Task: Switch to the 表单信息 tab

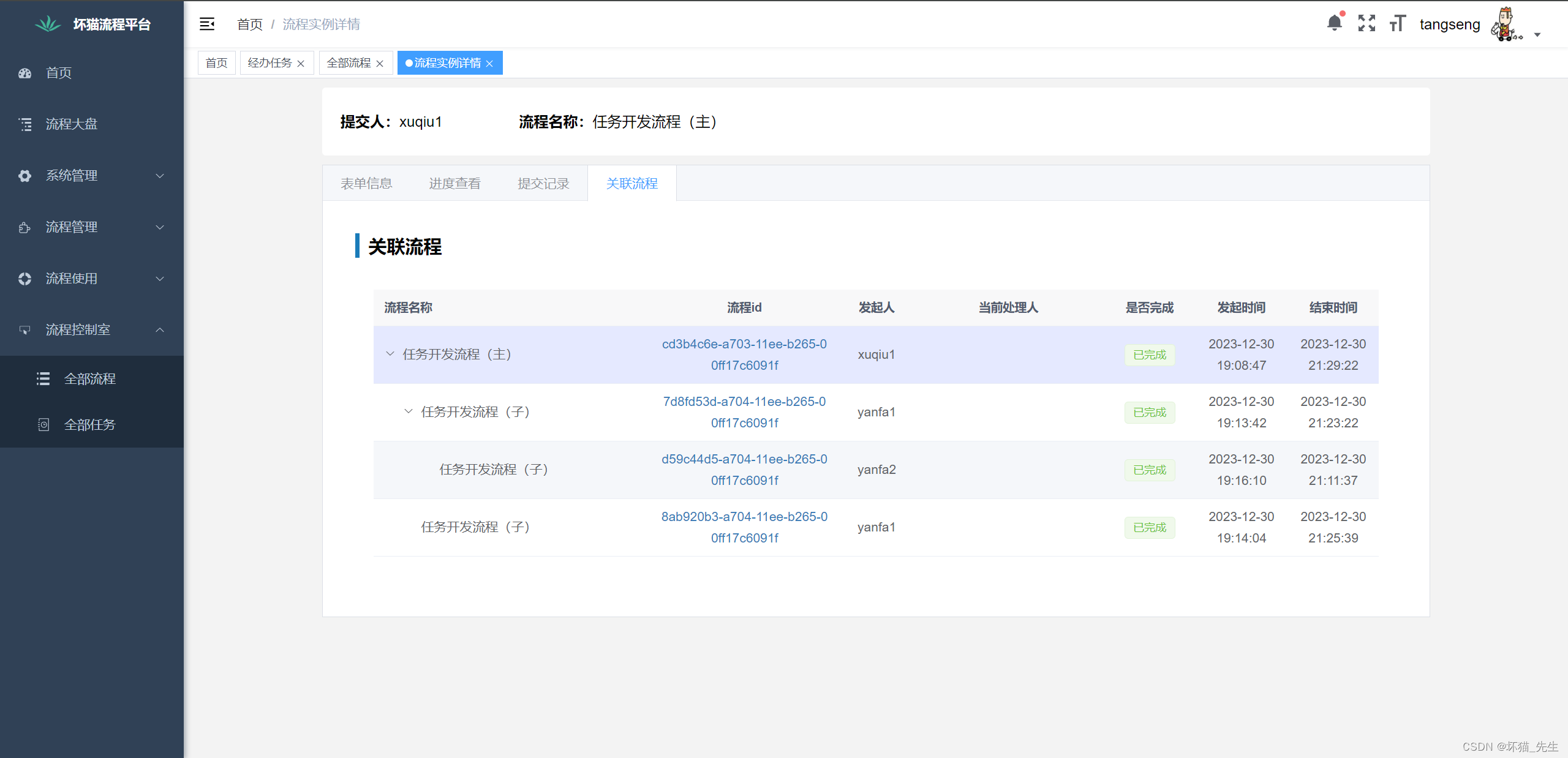Action: 366,184
